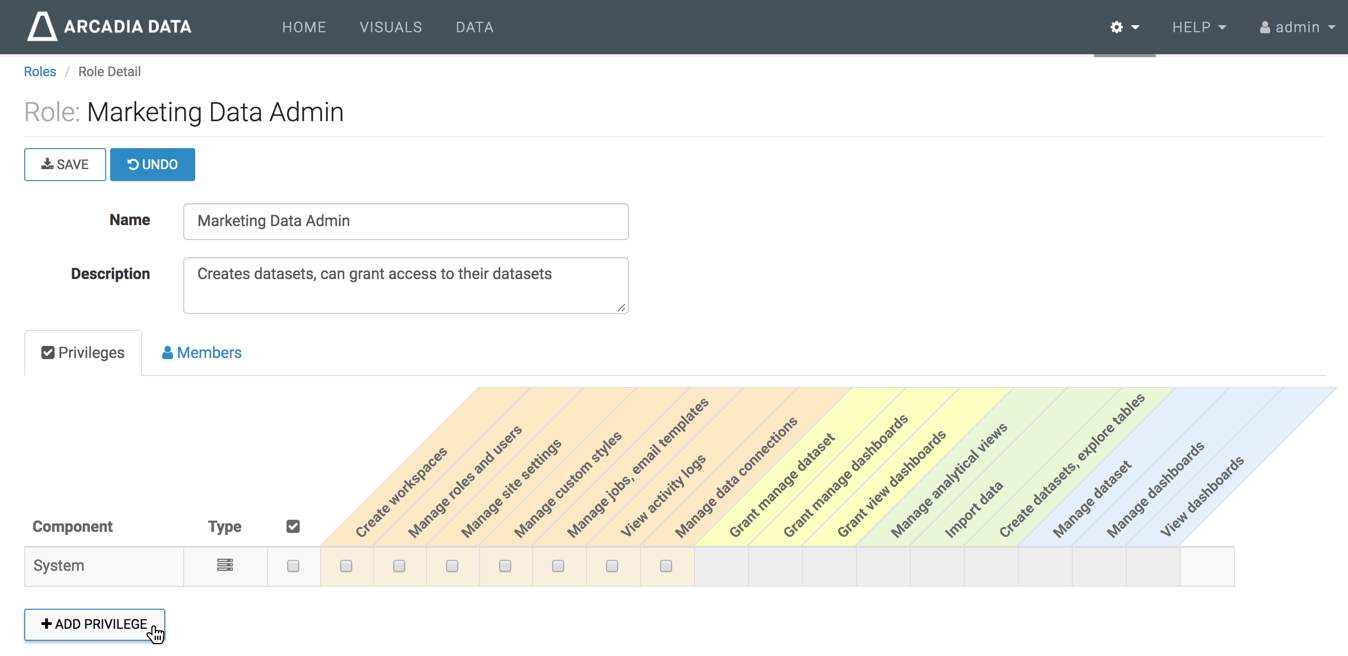Click the admin user profile icon
1348x656 pixels.
click(1265, 27)
